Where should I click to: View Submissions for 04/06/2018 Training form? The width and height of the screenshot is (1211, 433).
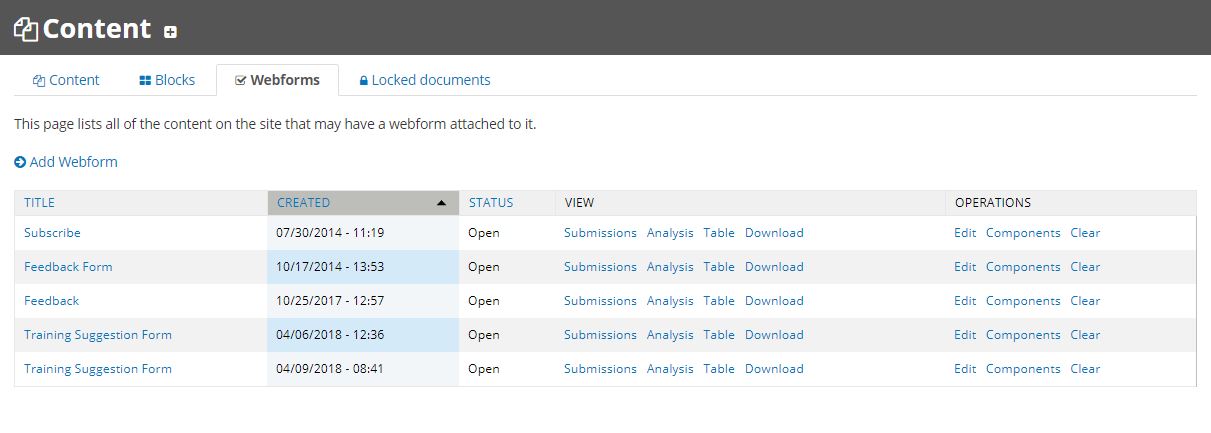tap(600, 335)
